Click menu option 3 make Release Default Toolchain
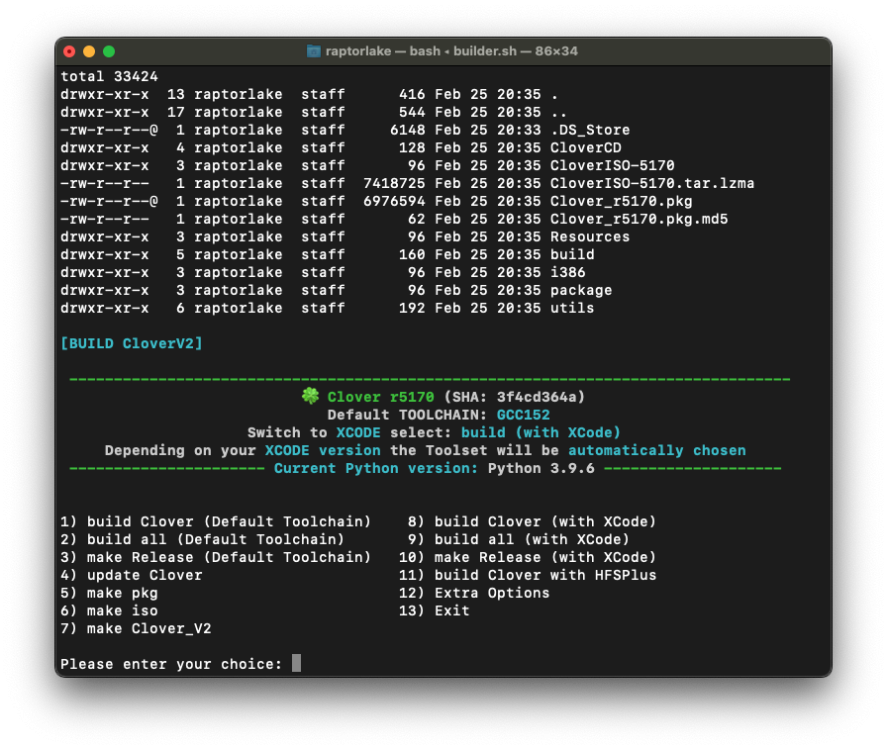 (216, 557)
